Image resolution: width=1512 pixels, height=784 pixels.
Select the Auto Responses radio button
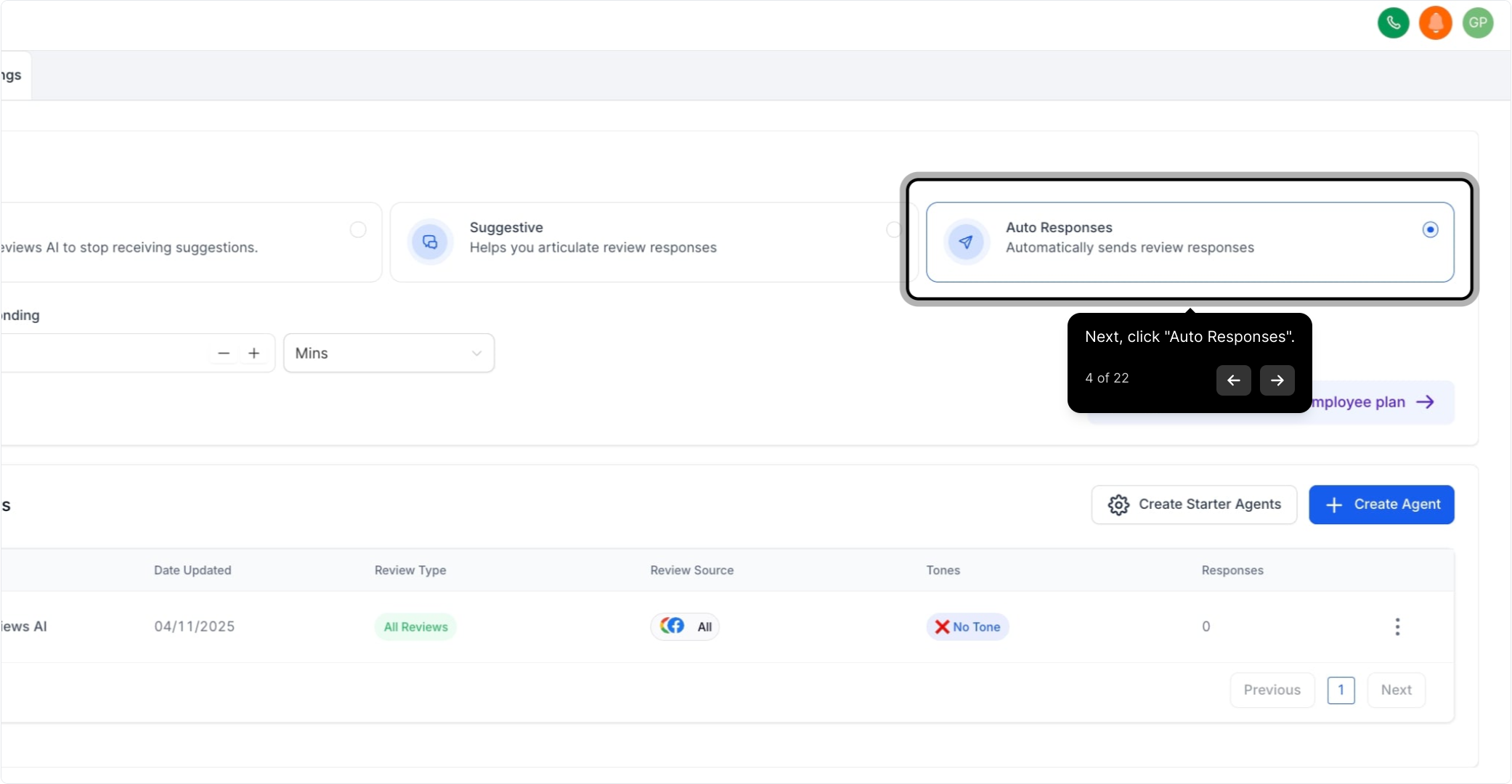click(x=1430, y=229)
